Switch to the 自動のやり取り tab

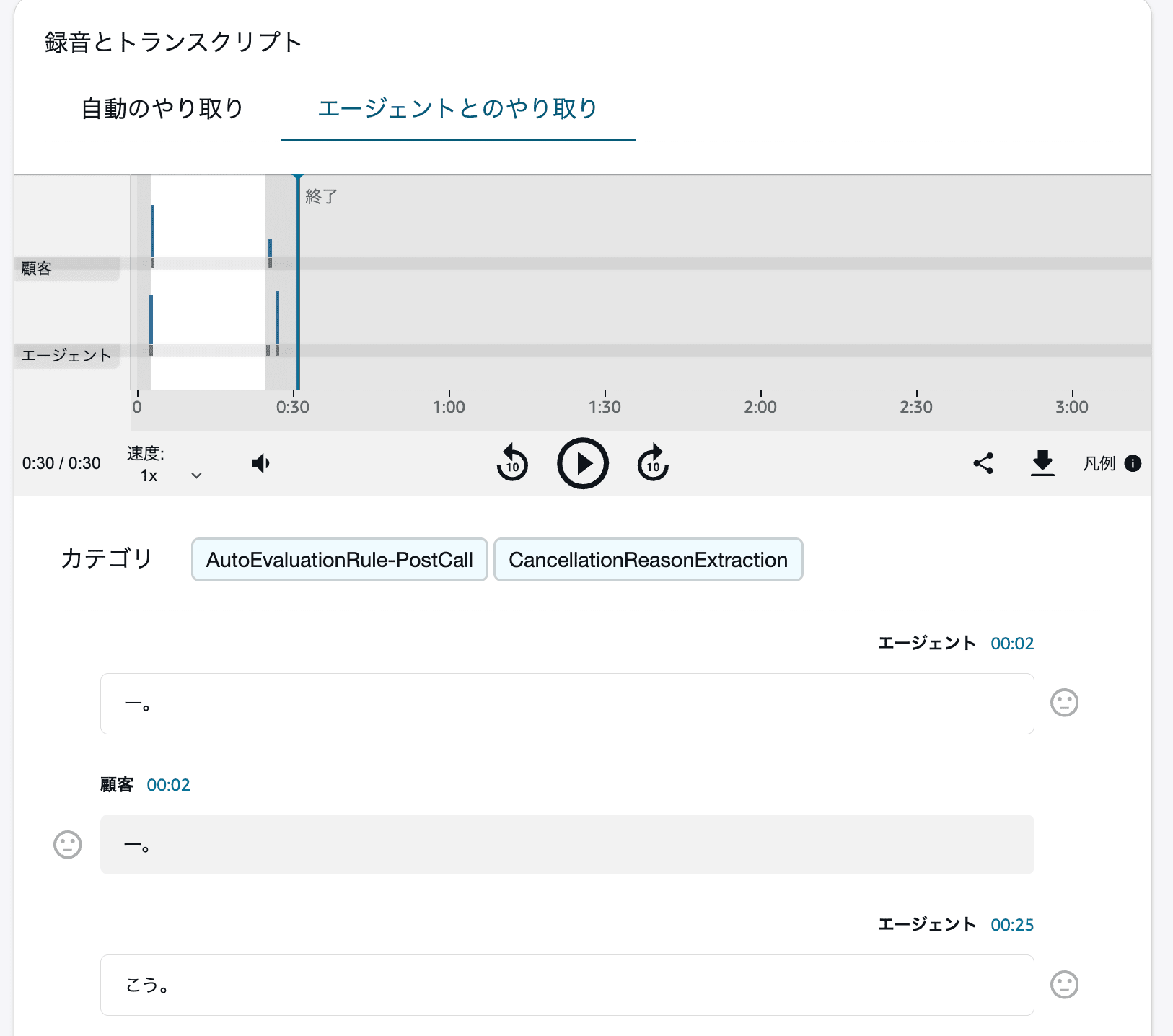point(162,108)
